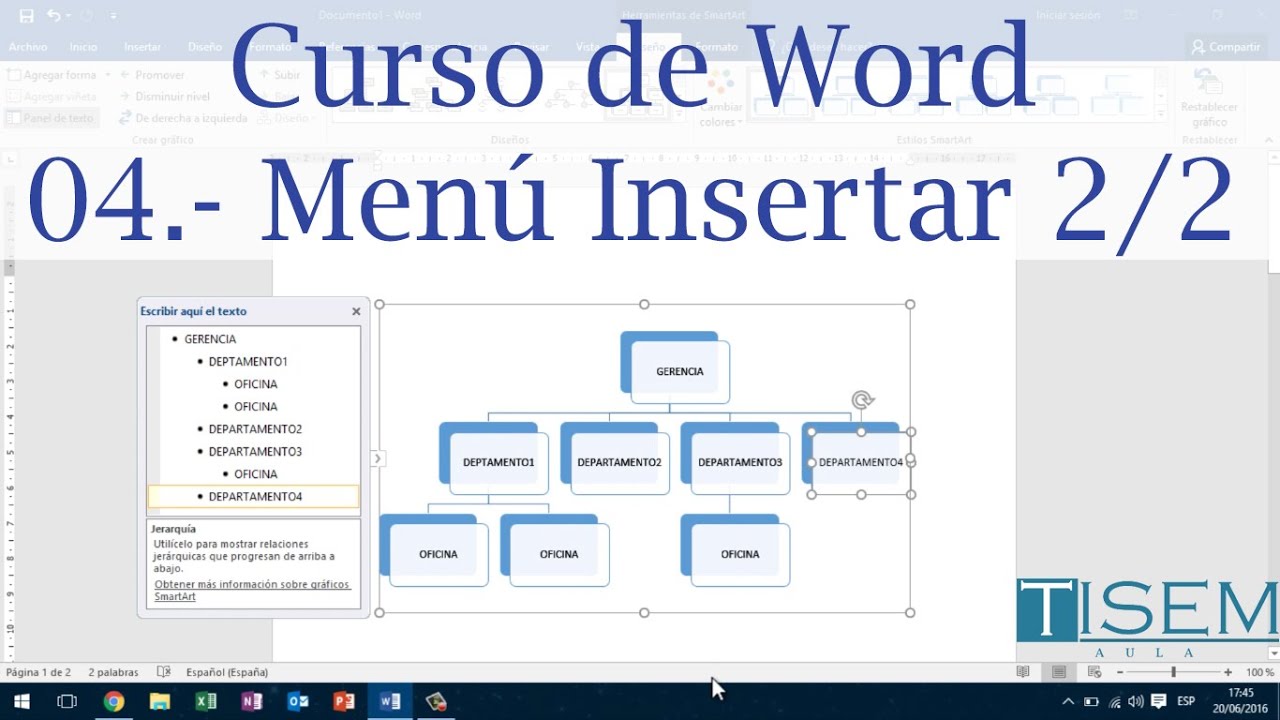Click the Wi-Fi network icon in the tray
1280x720 pixels.
[x=1115, y=702]
